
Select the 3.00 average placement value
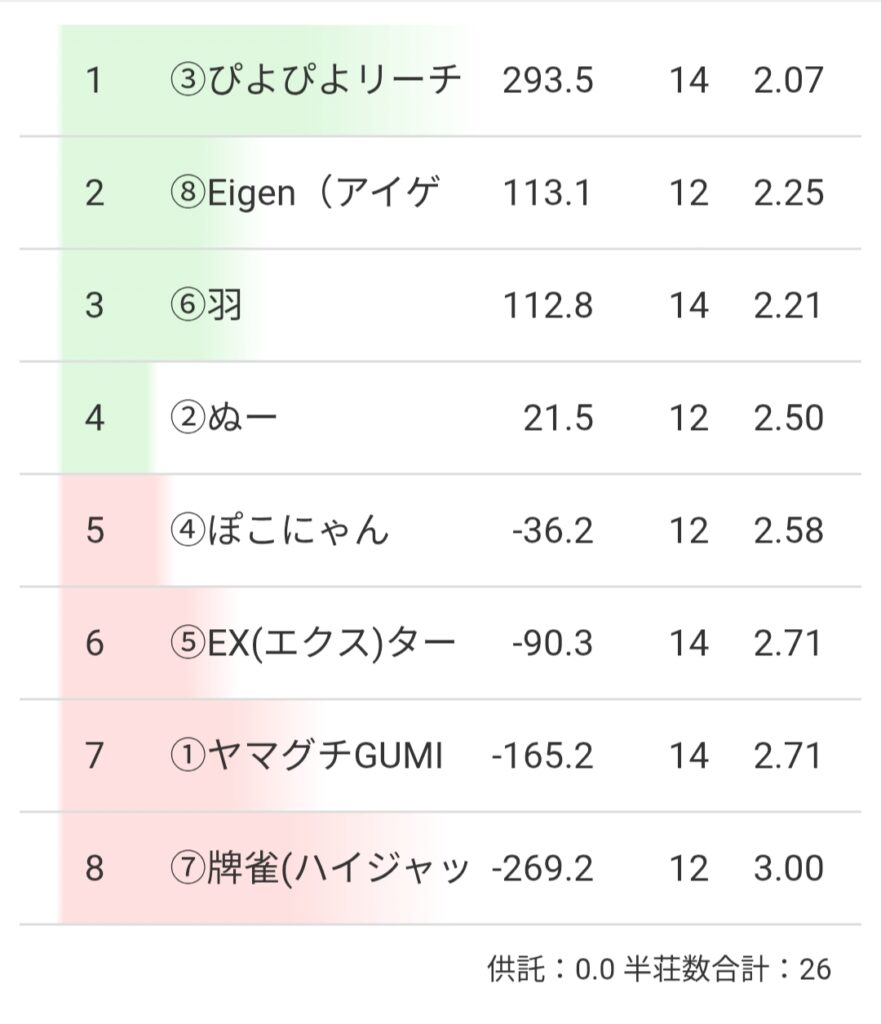pyautogui.click(x=788, y=868)
